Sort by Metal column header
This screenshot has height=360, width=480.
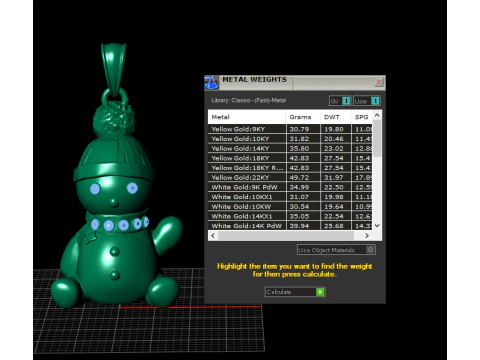pyautogui.click(x=247, y=117)
